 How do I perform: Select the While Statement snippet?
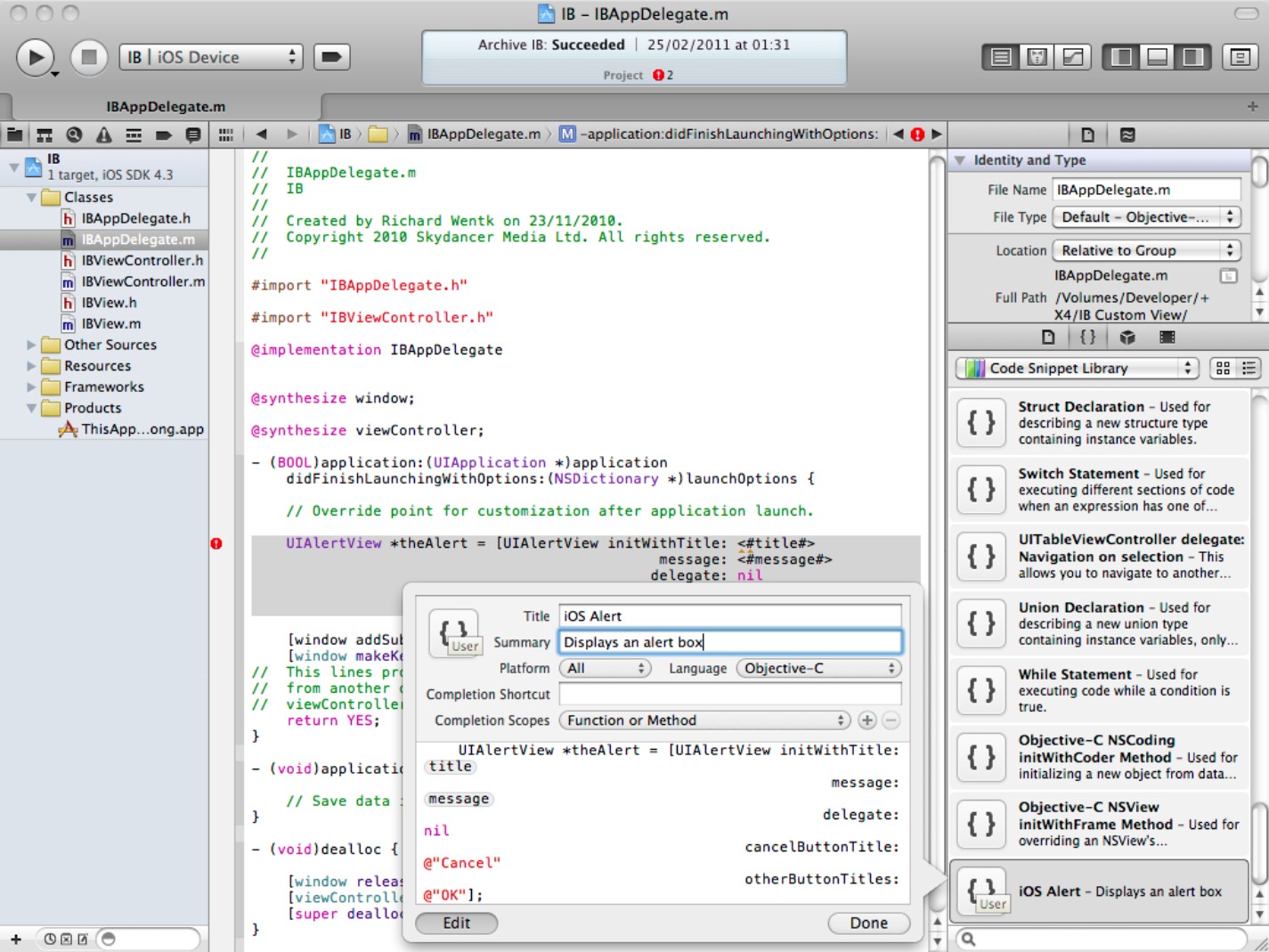coord(1100,690)
